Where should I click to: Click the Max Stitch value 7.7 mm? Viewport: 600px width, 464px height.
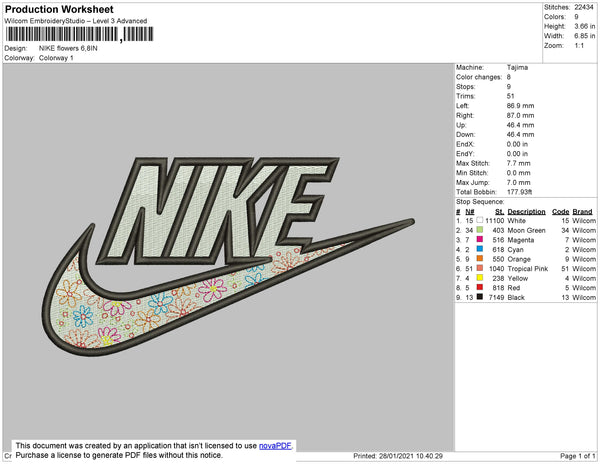pyautogui.click(x=518, y=163)
